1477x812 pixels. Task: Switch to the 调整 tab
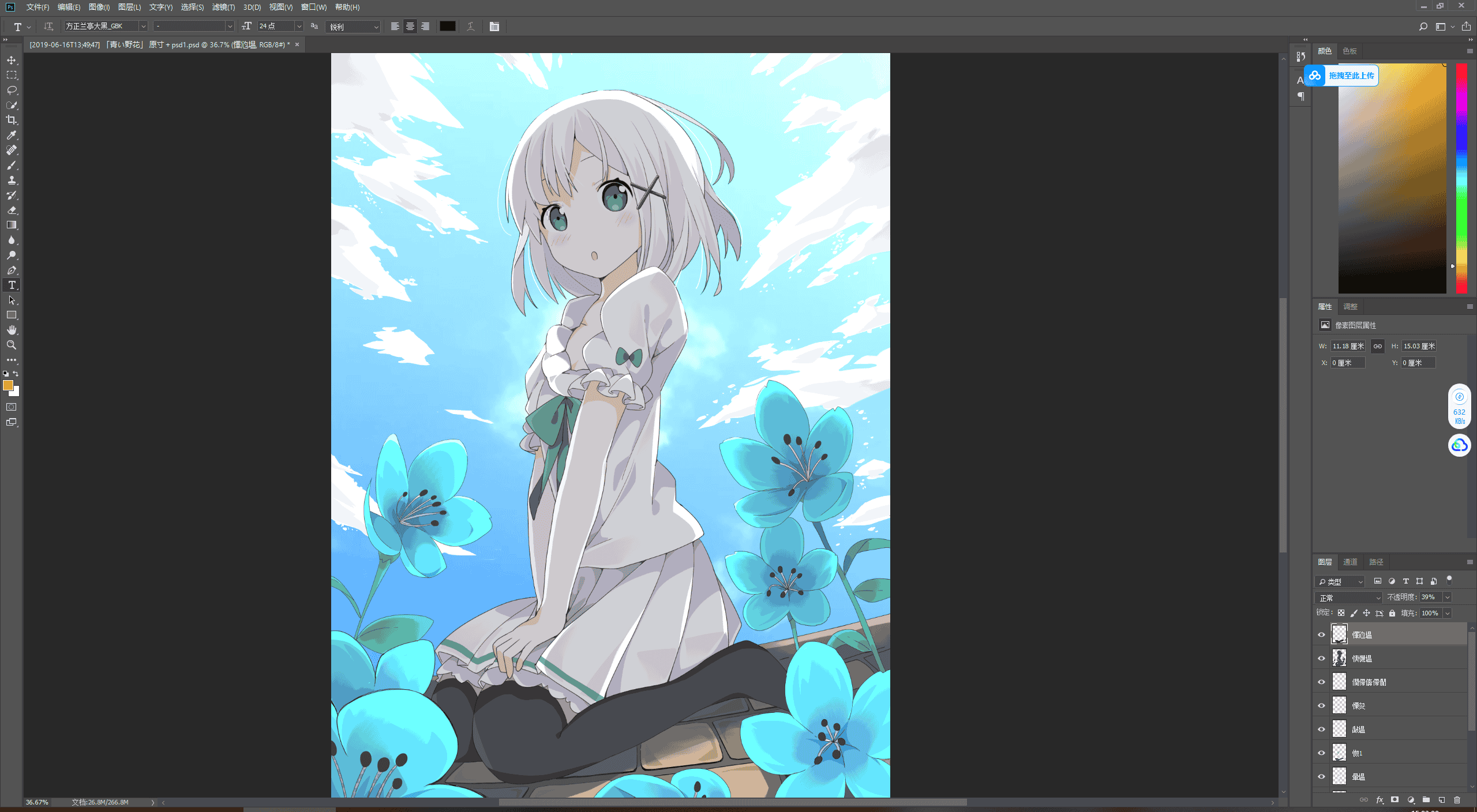1350,306
